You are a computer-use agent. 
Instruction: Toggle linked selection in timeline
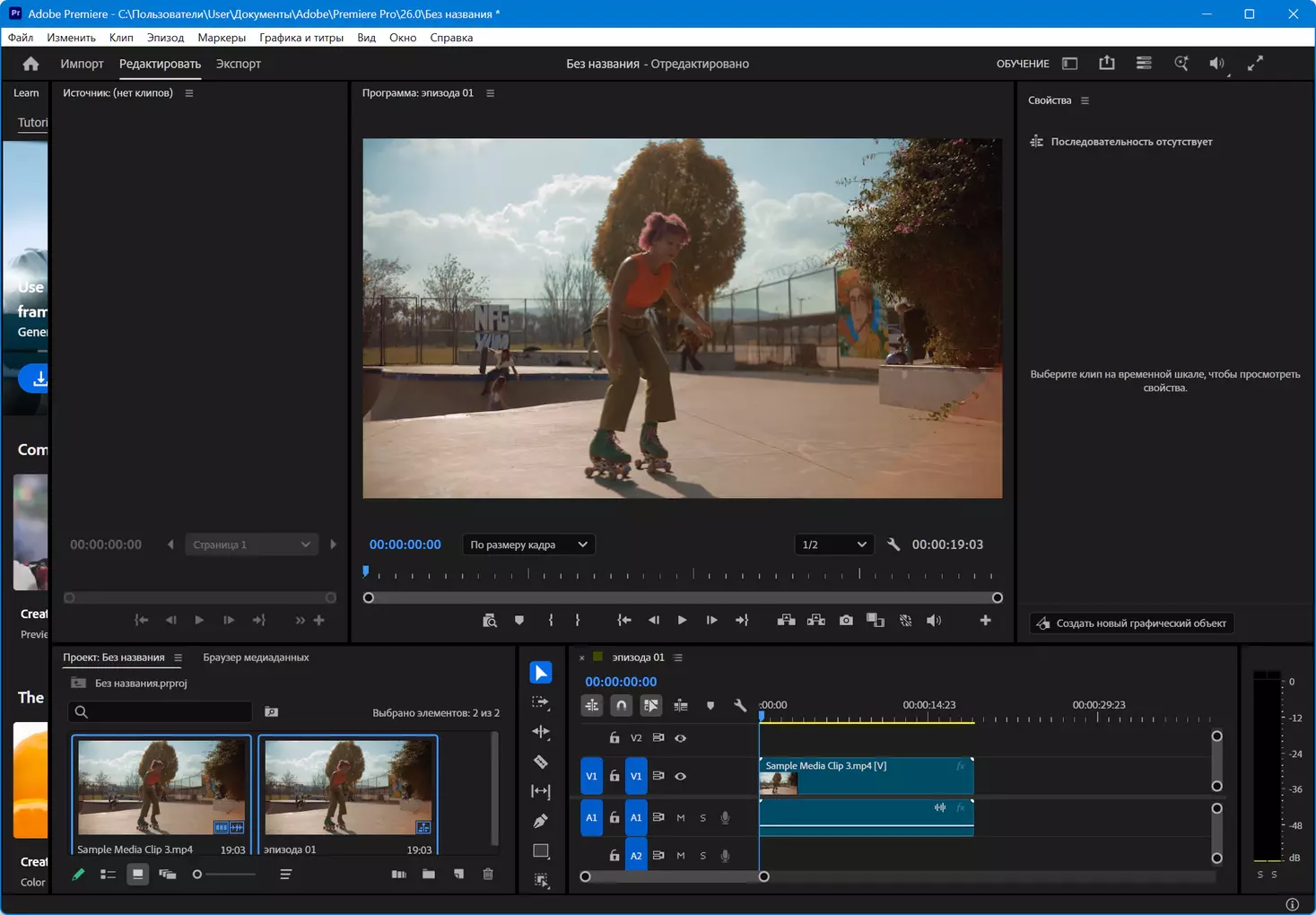pos(651,706)
